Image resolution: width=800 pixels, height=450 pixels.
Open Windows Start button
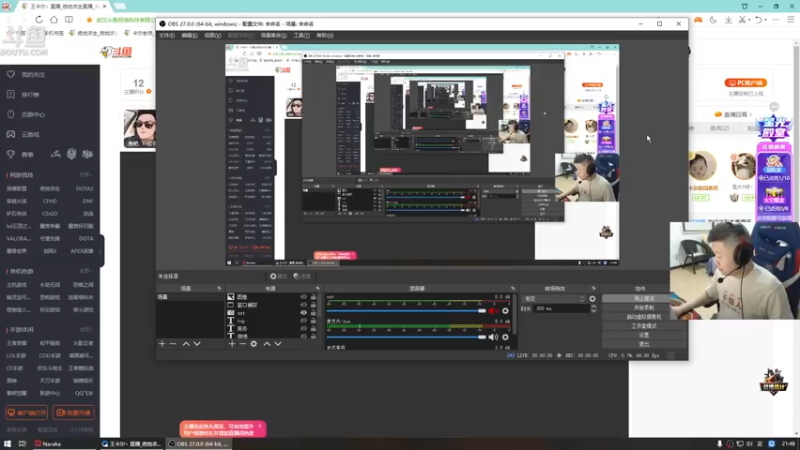click(7, 444)
